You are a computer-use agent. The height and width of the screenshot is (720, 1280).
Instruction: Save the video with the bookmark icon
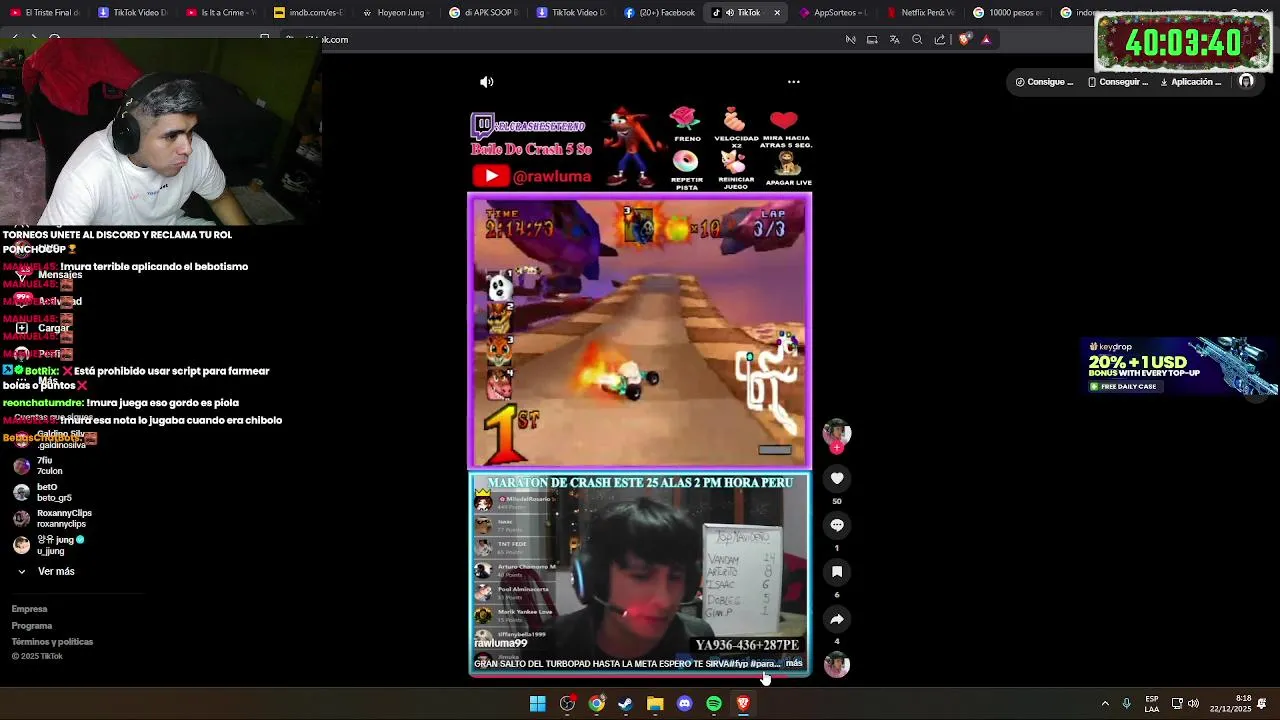(x=837, y=572)
